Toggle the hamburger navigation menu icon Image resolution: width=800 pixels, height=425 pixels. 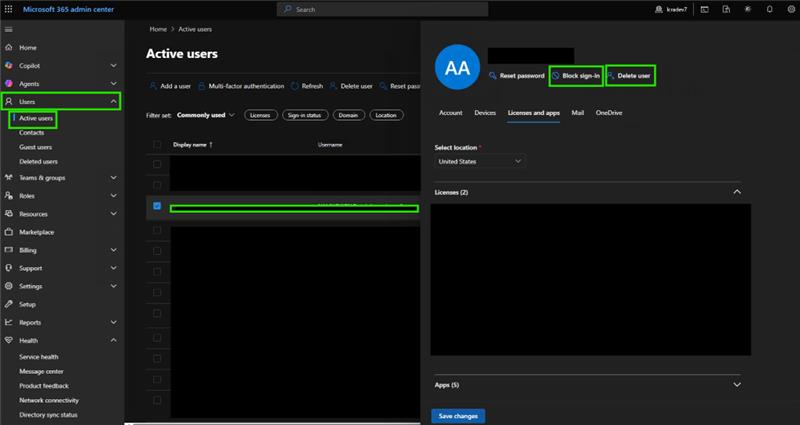click(x=9, y=30)
